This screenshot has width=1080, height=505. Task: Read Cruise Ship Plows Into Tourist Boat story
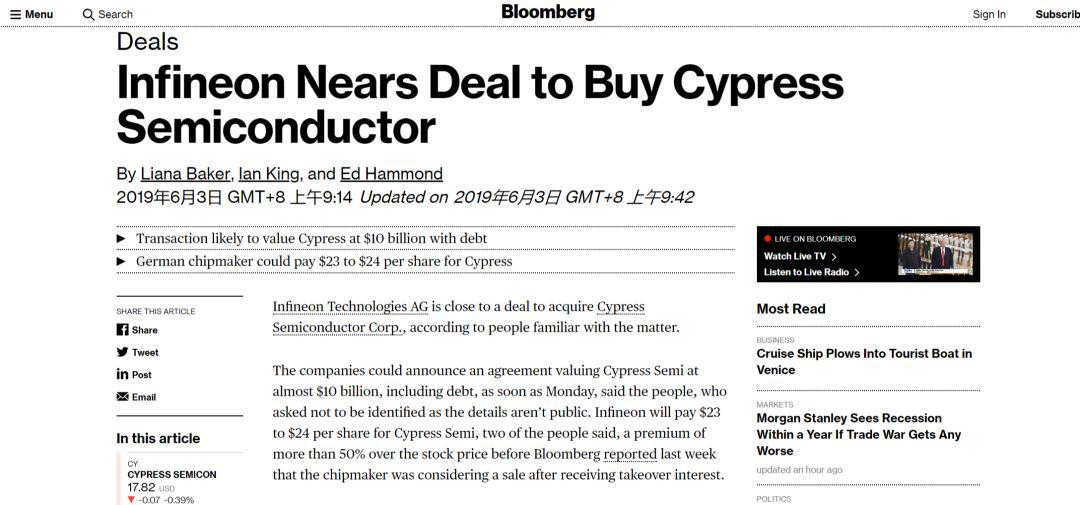864,361
